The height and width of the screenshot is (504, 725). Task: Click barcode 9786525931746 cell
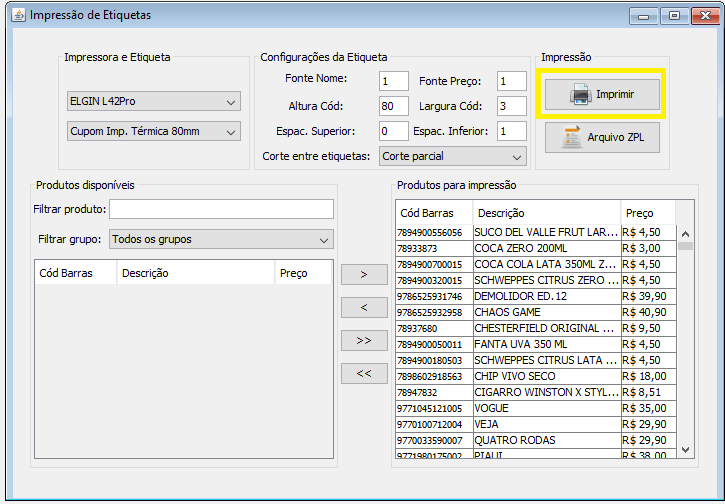click(434, 296)
